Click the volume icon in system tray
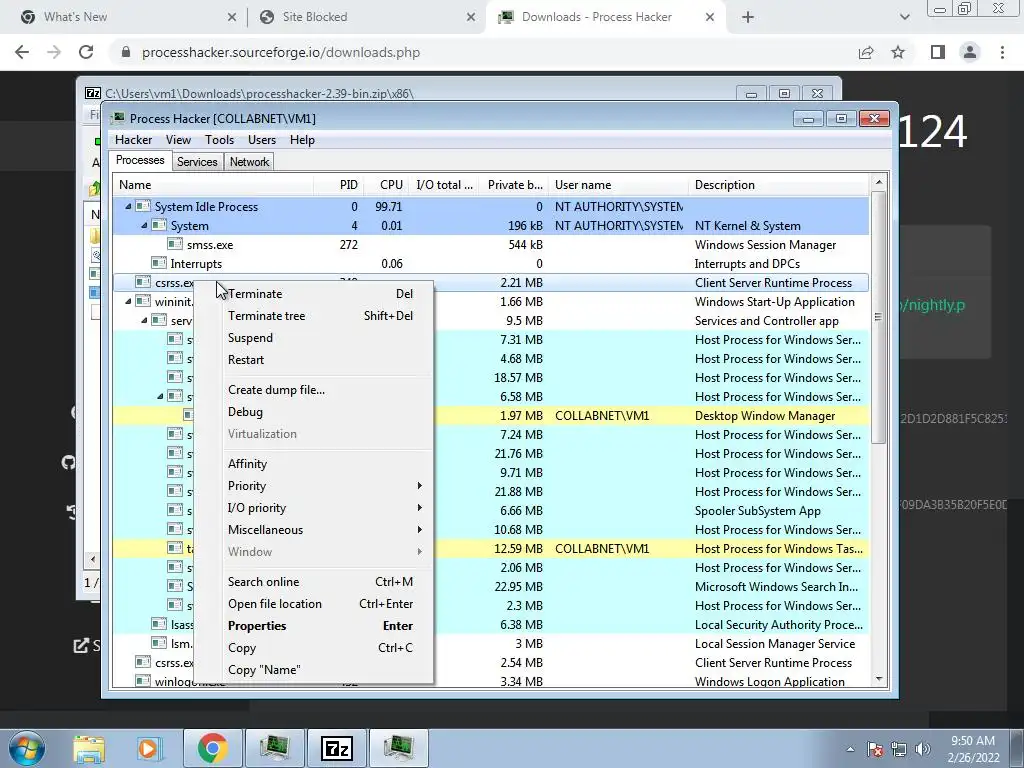This screenshot has width=1024, height=768. (922, 749)
